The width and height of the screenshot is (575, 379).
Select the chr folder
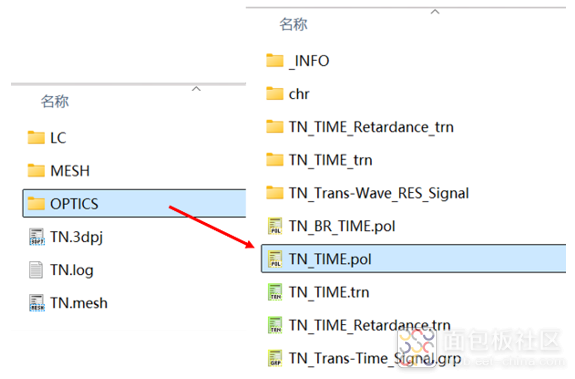point(288,94)
